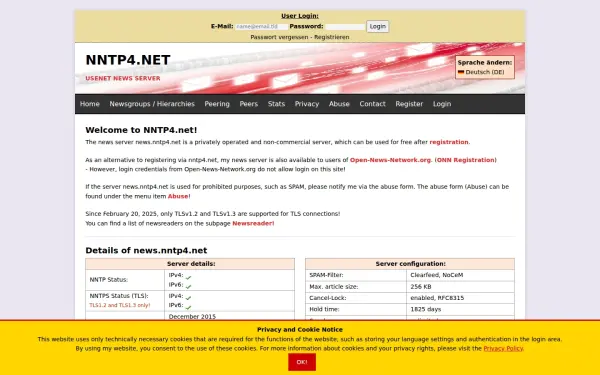The image size is (600, 375).
Task: Click the Clearfeed, NoCeM value
Action: (x=437, y=275)
